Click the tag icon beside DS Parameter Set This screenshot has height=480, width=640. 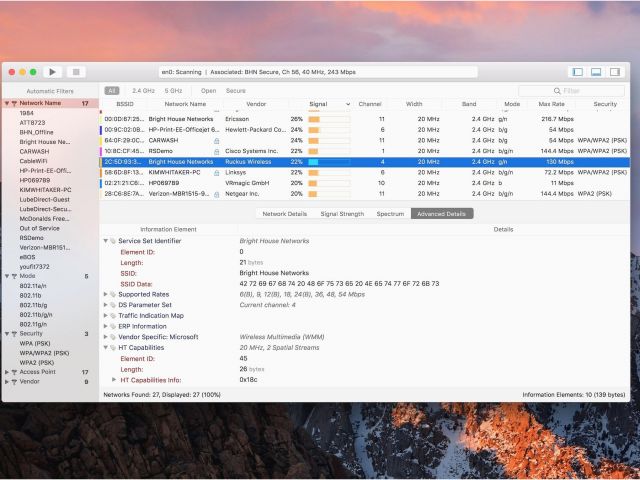coord(113,305)
